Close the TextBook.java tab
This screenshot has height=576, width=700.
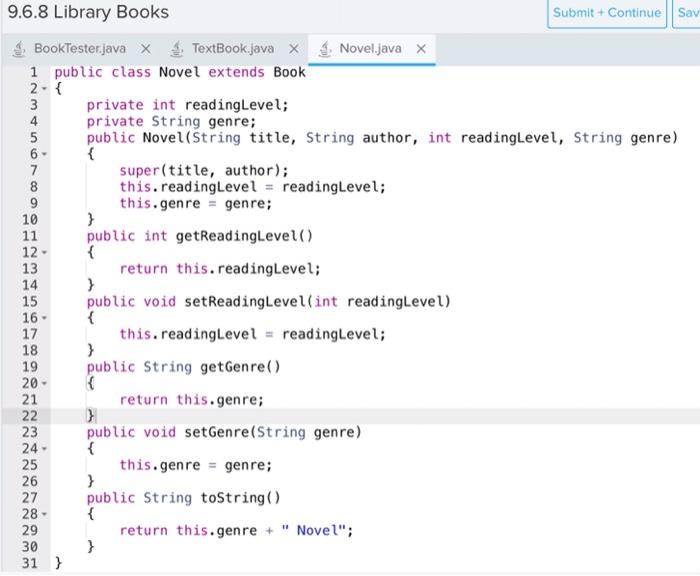293,49
